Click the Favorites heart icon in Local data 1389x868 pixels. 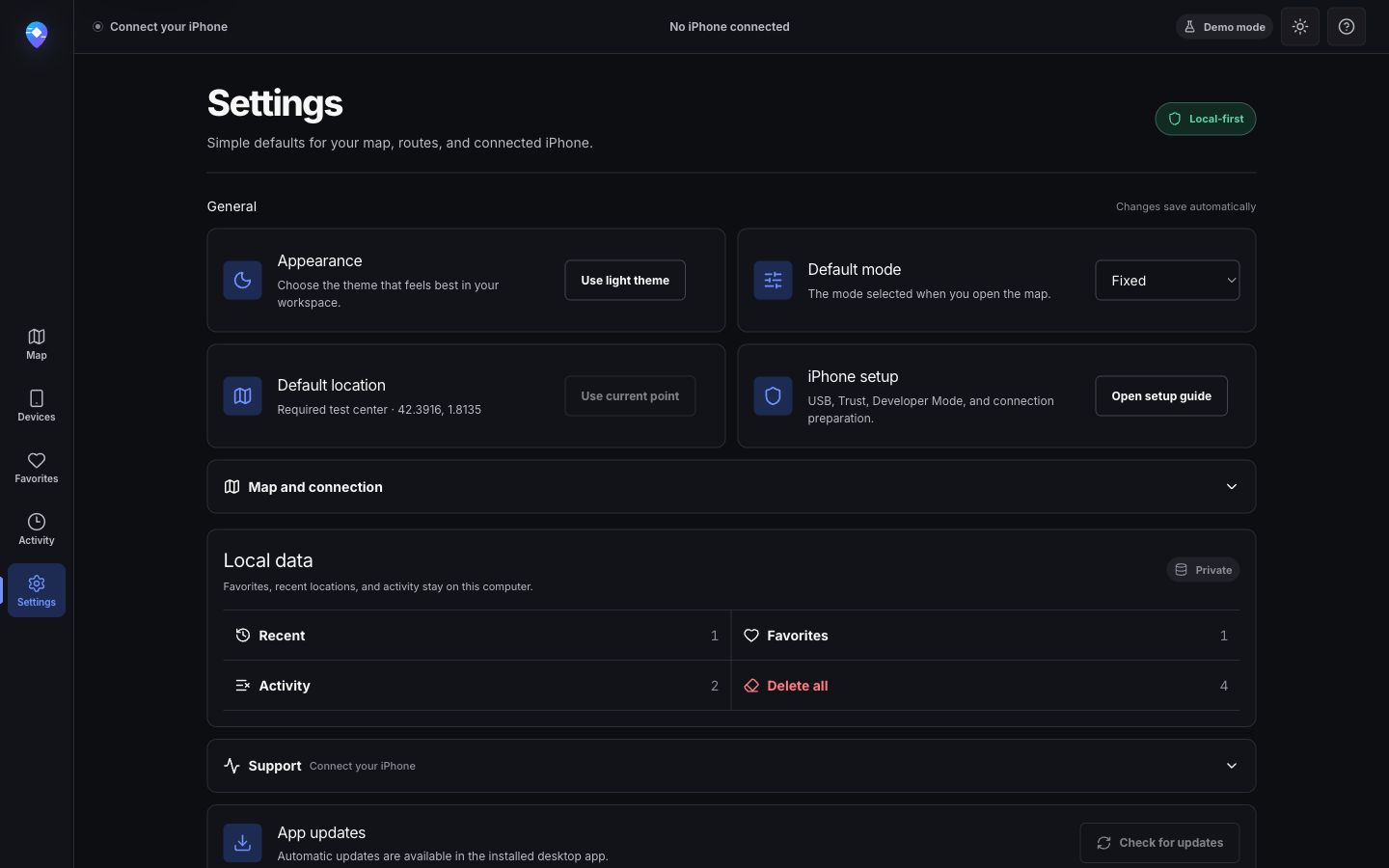[x=751, y=636]
